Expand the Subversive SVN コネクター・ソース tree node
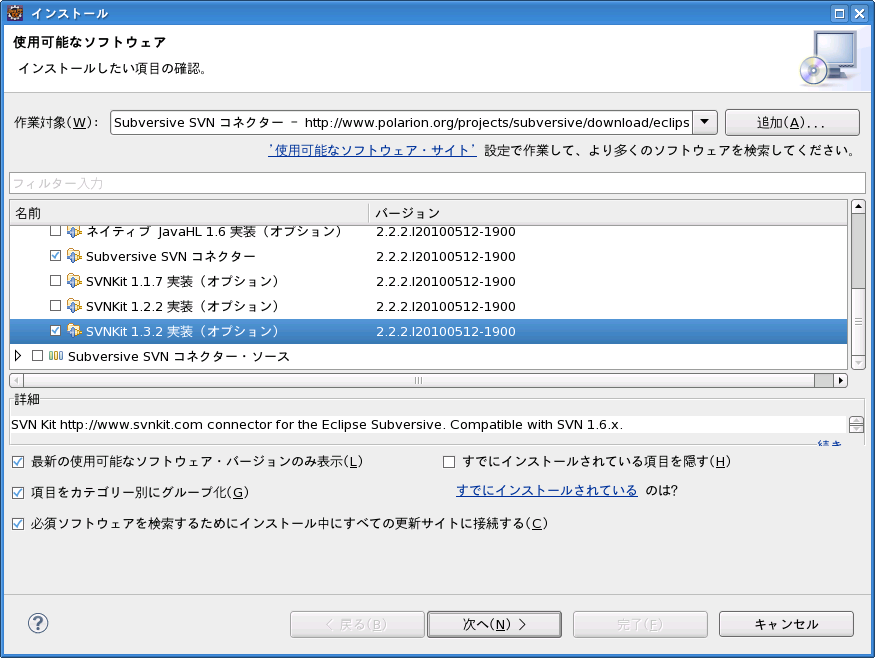Image resolution: width=875 pixels, height=658 pixels. (18, 356)
